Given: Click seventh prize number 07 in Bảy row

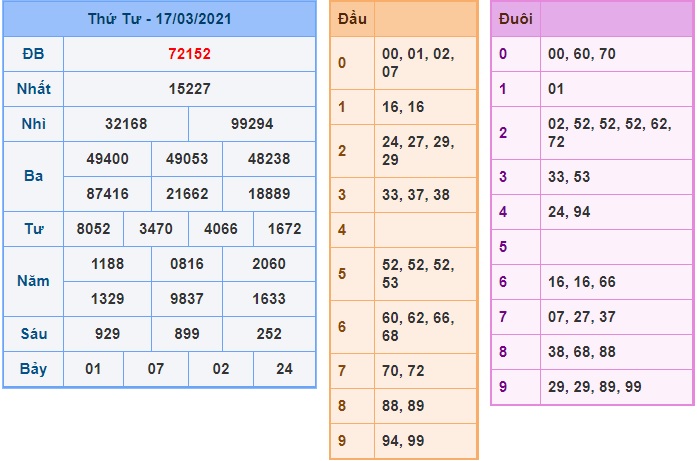Looking at the screenshot, I should [156, 369].
